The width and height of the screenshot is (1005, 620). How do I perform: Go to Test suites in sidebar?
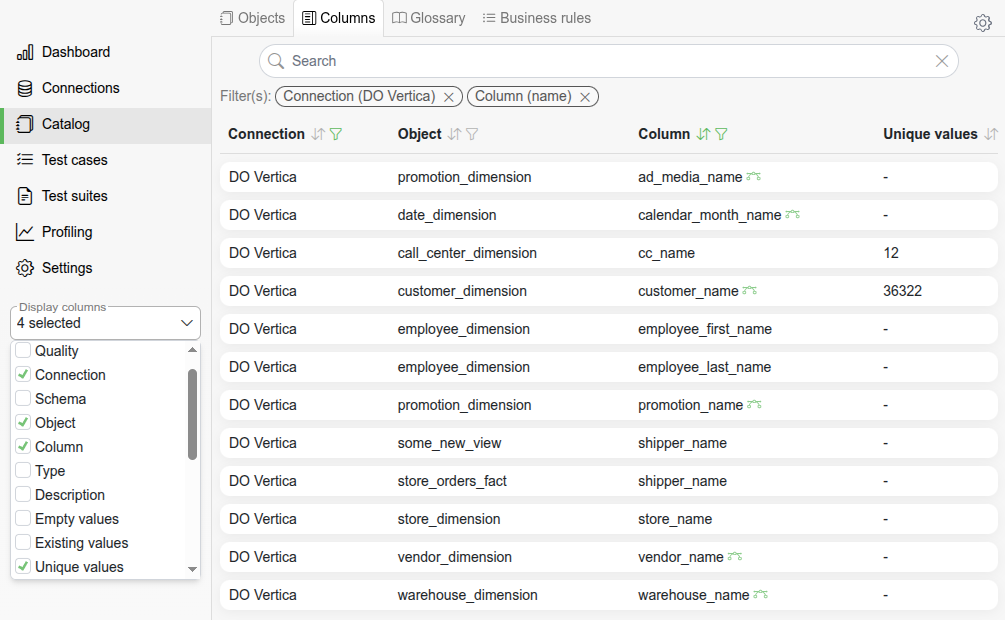[x=74, y=196]
